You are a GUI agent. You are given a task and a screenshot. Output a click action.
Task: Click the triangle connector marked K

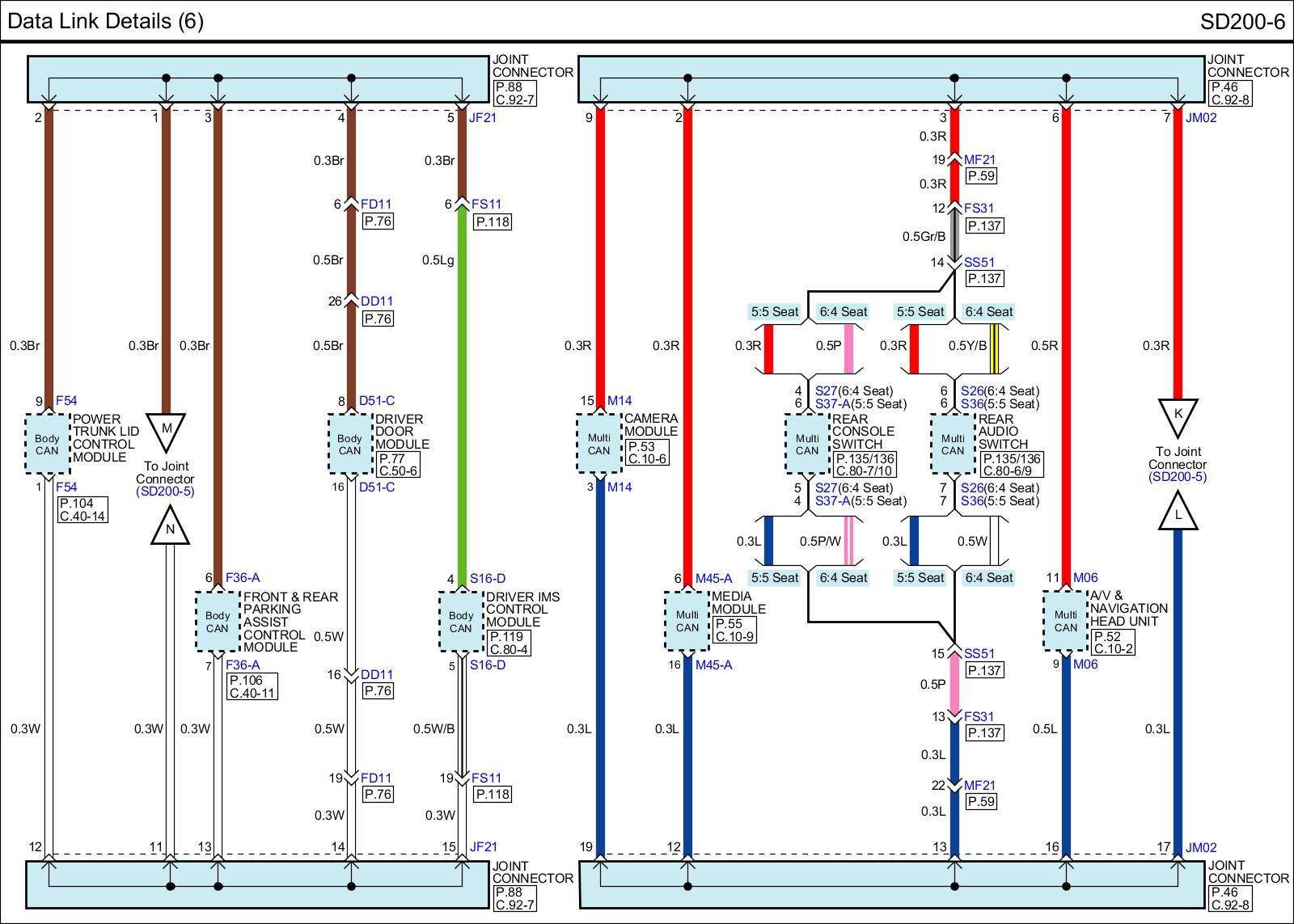pyautogui.click(x=1178, y=416)
